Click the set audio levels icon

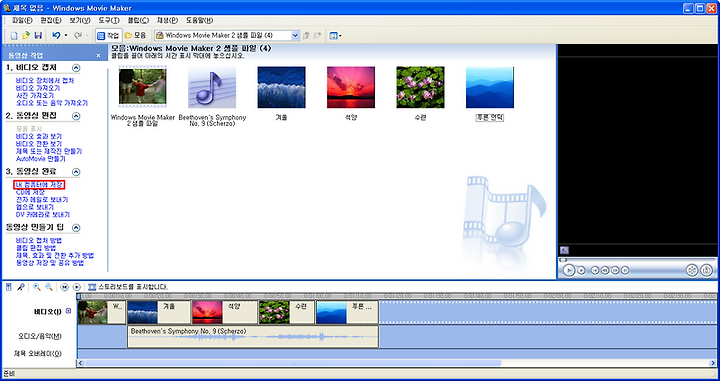pyautogui.click(x=9, y=287)
